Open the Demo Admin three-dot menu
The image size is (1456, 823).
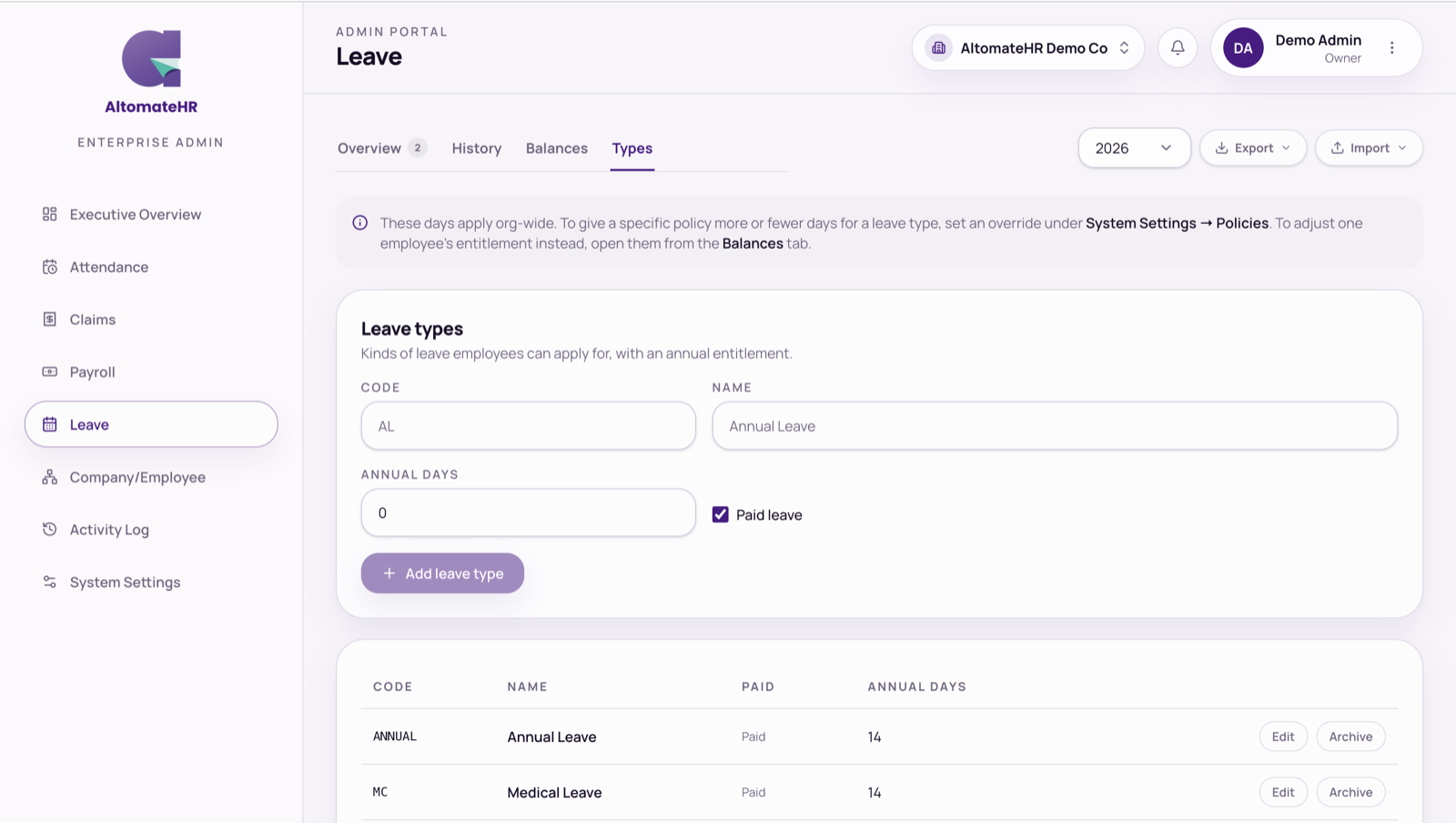pos(1391,47)
